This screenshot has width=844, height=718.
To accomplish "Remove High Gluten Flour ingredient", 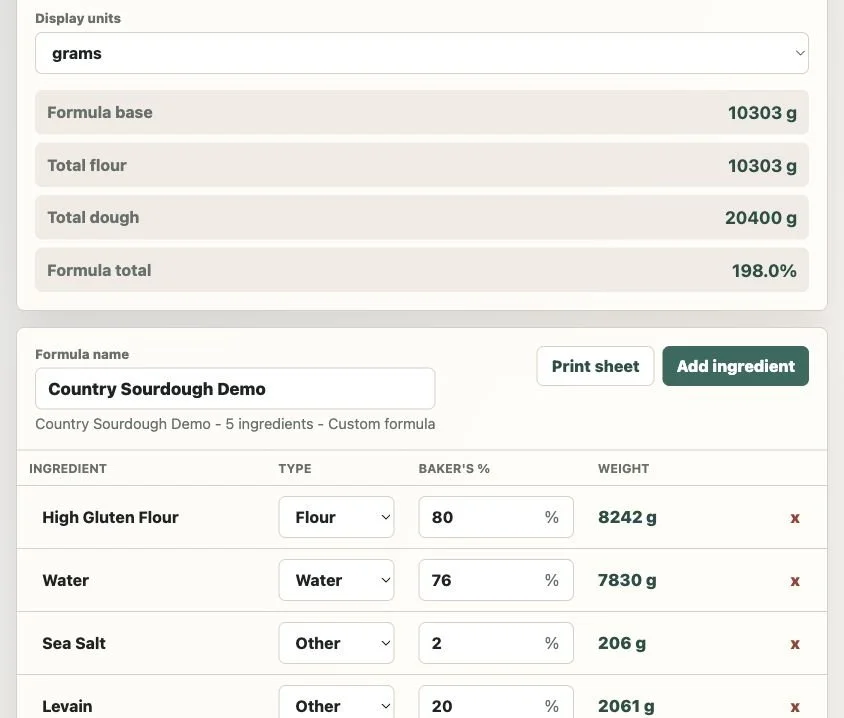I will click(794, 518).
